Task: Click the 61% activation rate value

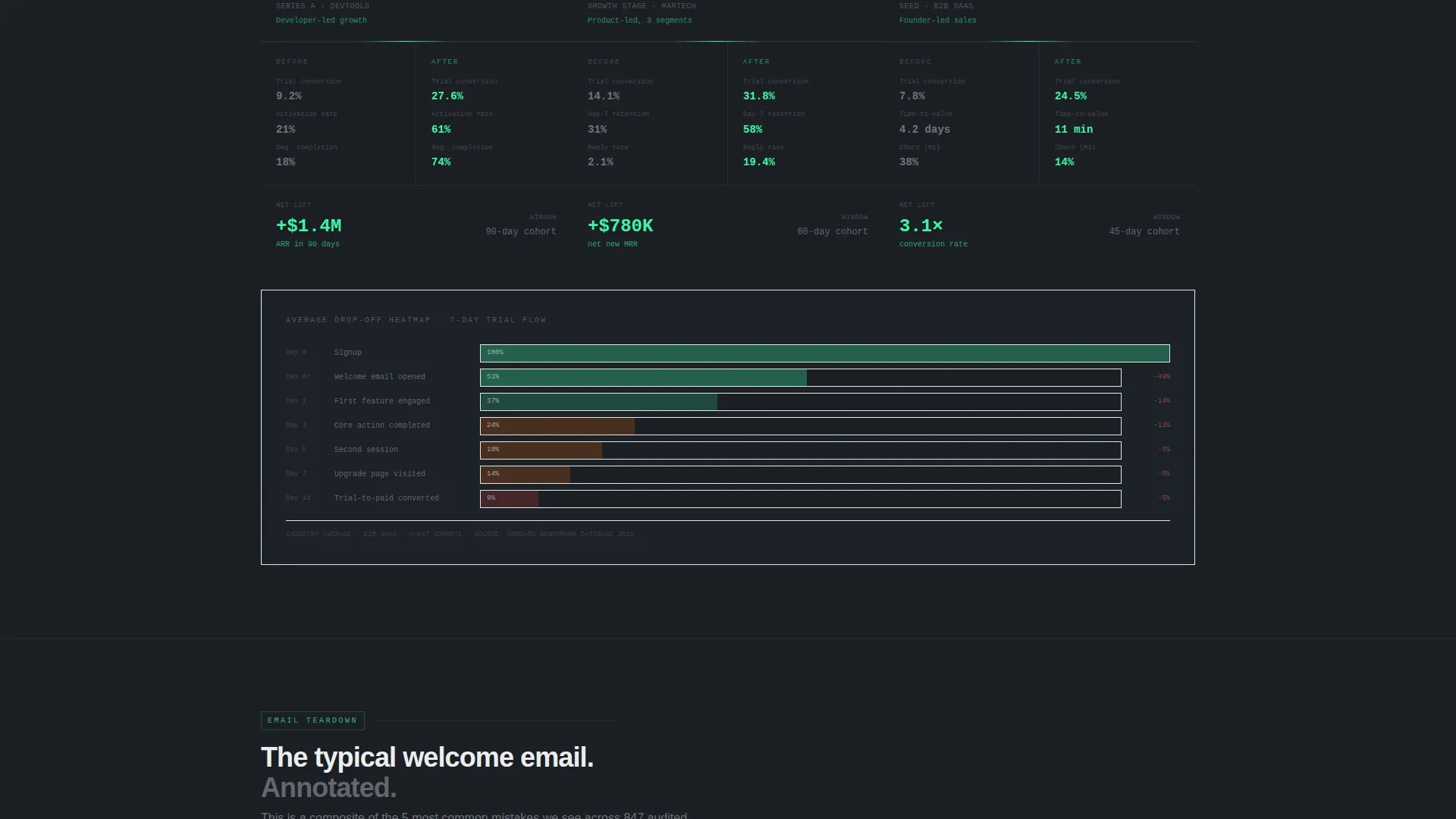Action: tap(441, 130)
